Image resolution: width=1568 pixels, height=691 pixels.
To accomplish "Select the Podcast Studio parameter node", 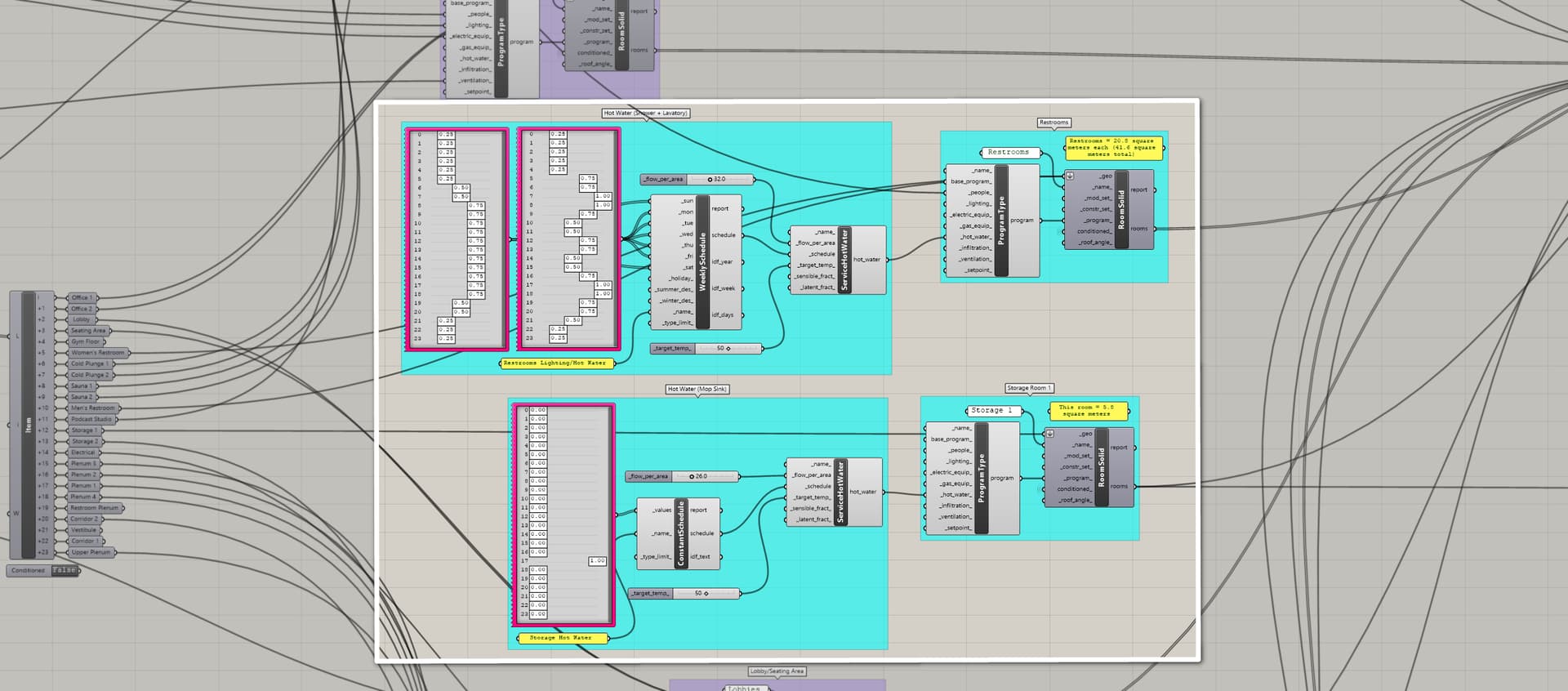I will click(x=91, y=419).
